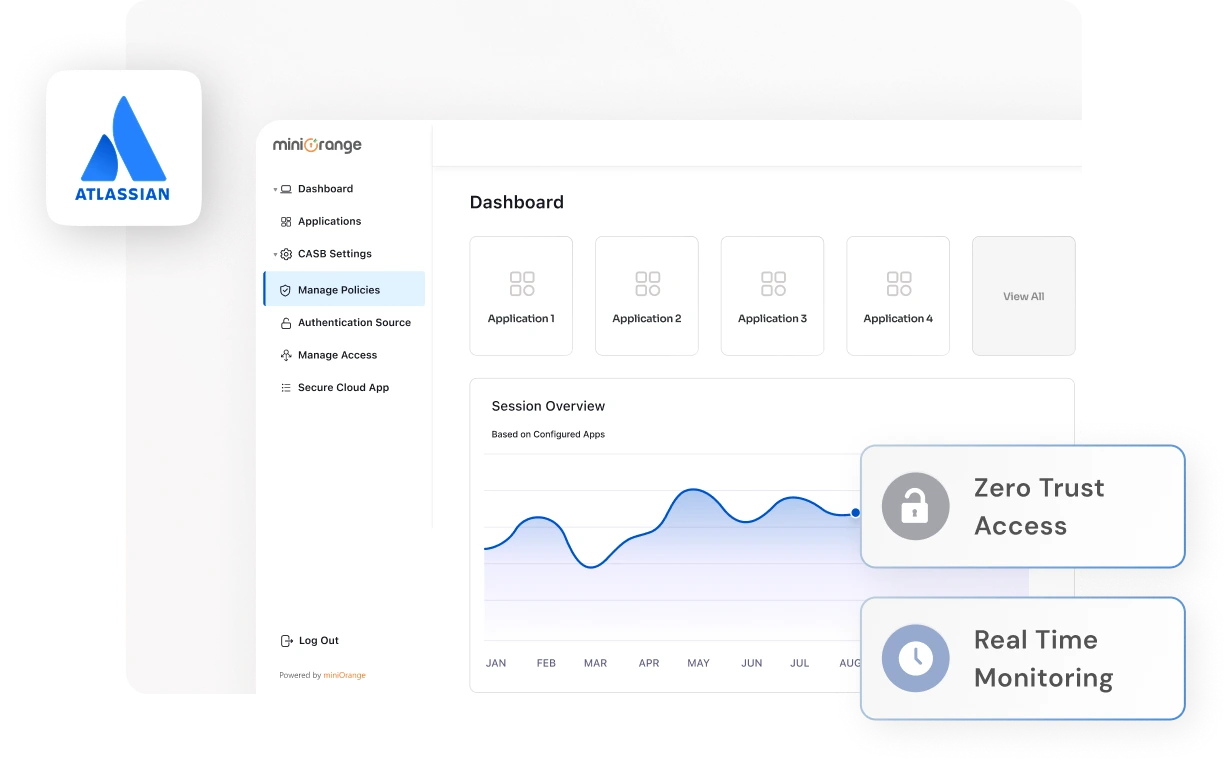The height and width of the screenshot is (767, 1232).
Task: Click the Secure Cloud App list icon
Action: click(286, 387)
